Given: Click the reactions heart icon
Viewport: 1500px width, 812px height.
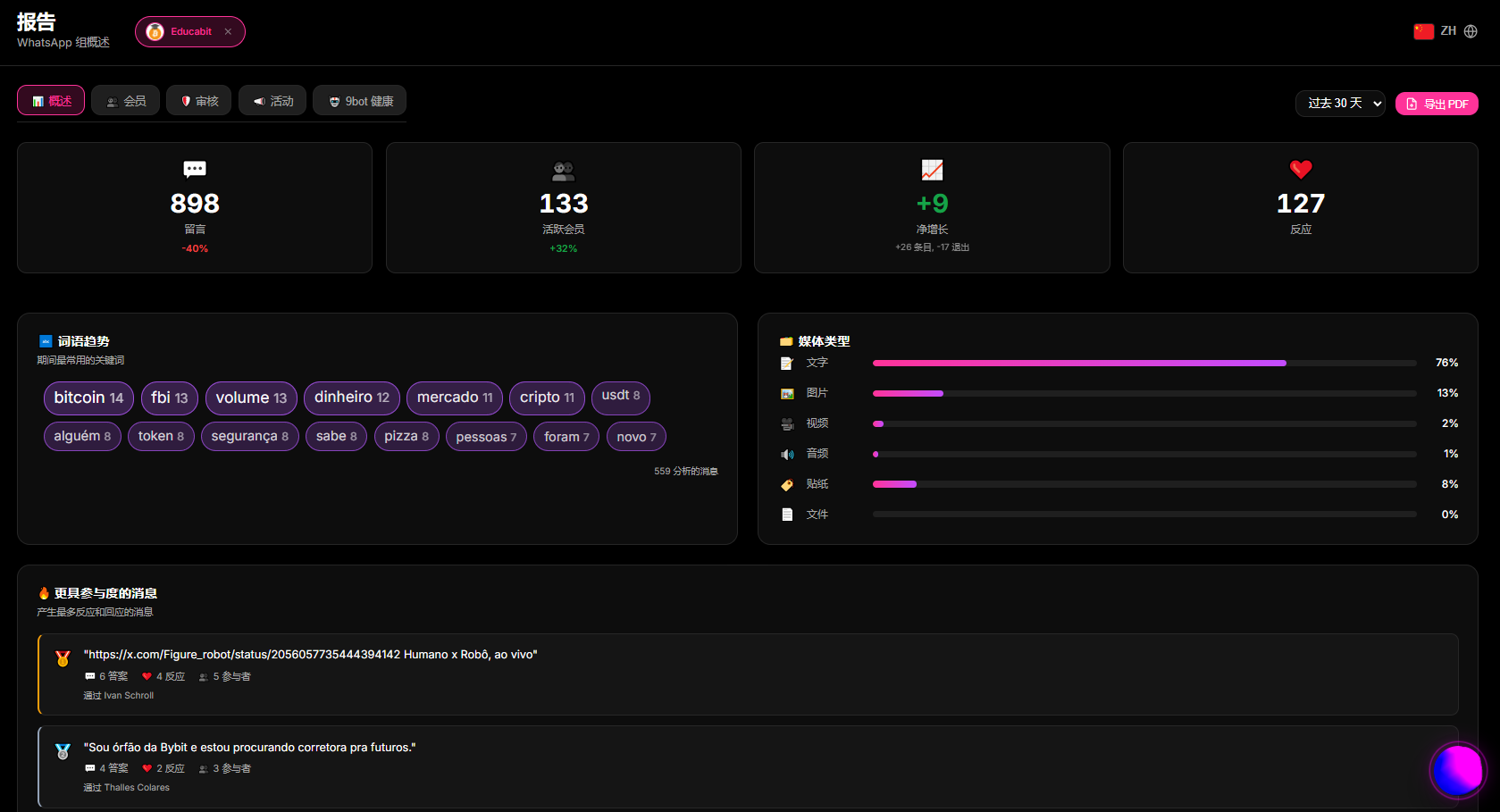Looking at the screenshot, I should (1301, 169).
